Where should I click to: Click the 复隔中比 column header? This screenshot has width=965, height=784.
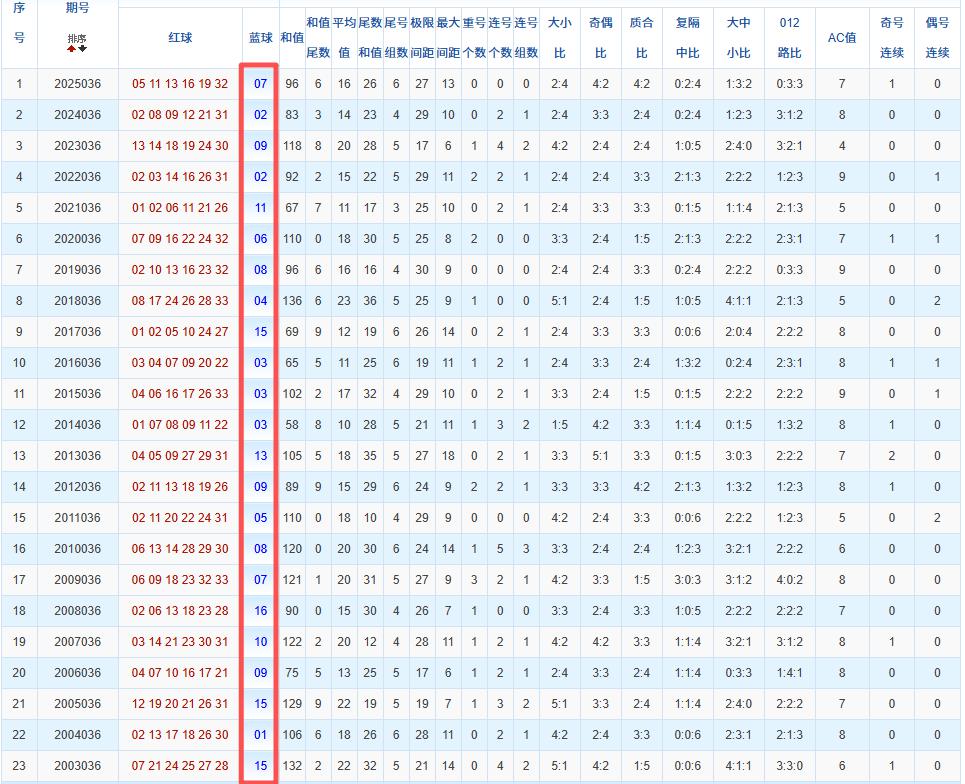[688, 37]
